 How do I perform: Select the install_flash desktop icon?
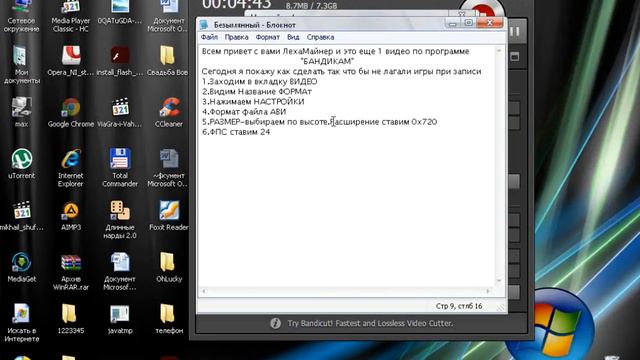(120, 56)
